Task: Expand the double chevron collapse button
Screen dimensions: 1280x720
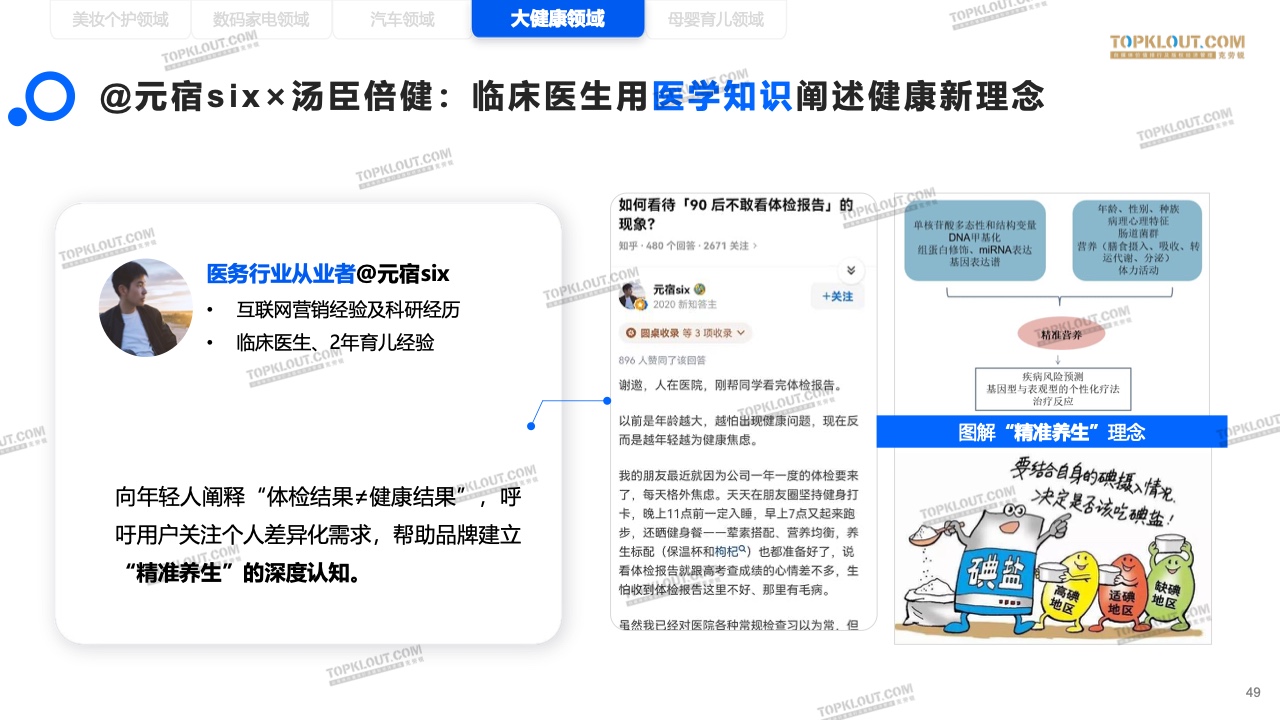Action: point(851,271)
